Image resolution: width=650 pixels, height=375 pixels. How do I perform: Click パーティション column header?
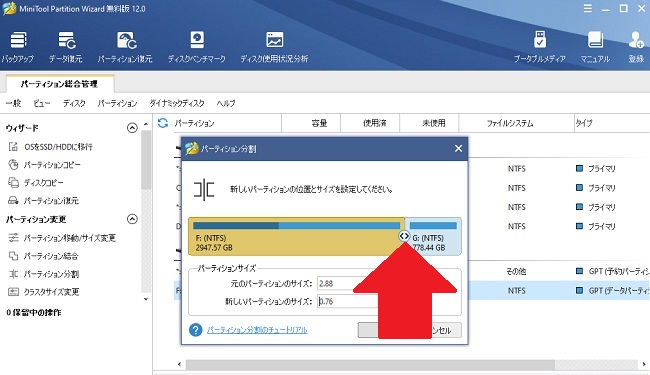pos(194,123)
